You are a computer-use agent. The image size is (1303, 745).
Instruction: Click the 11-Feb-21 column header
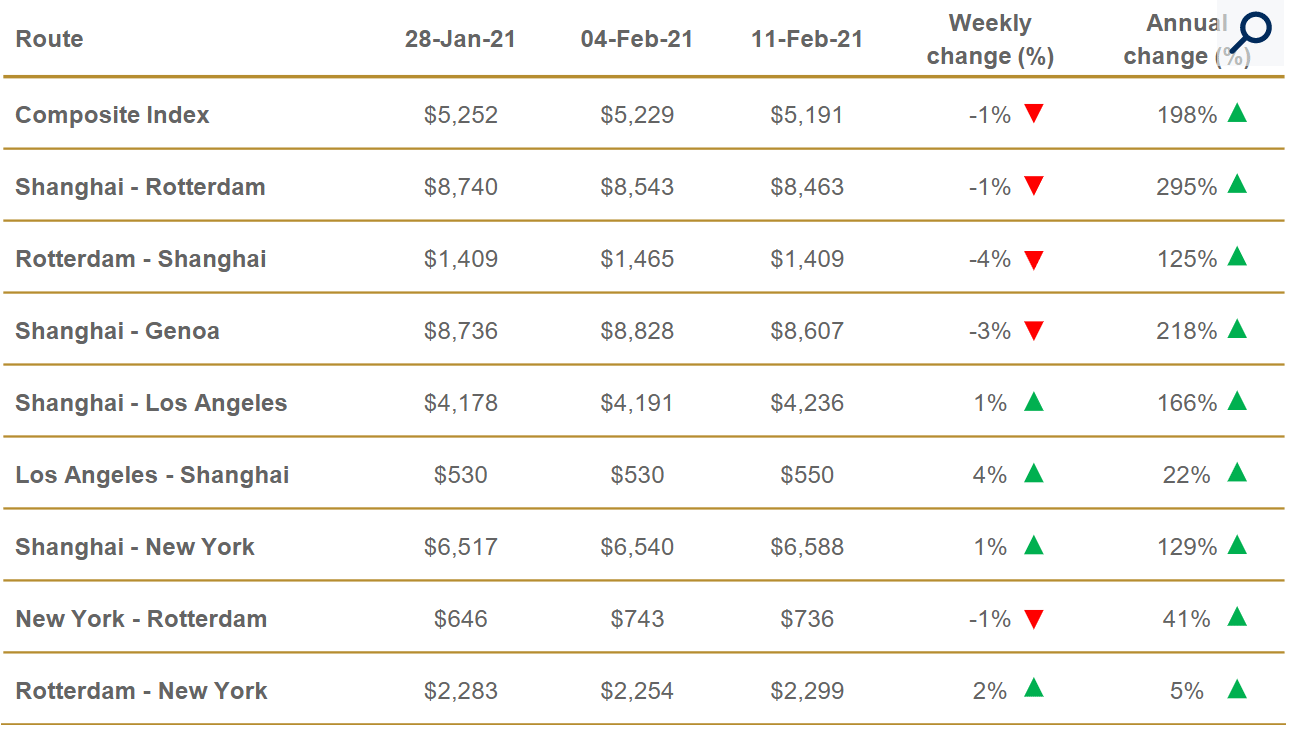pyautogui.click(x=807, y=39)
